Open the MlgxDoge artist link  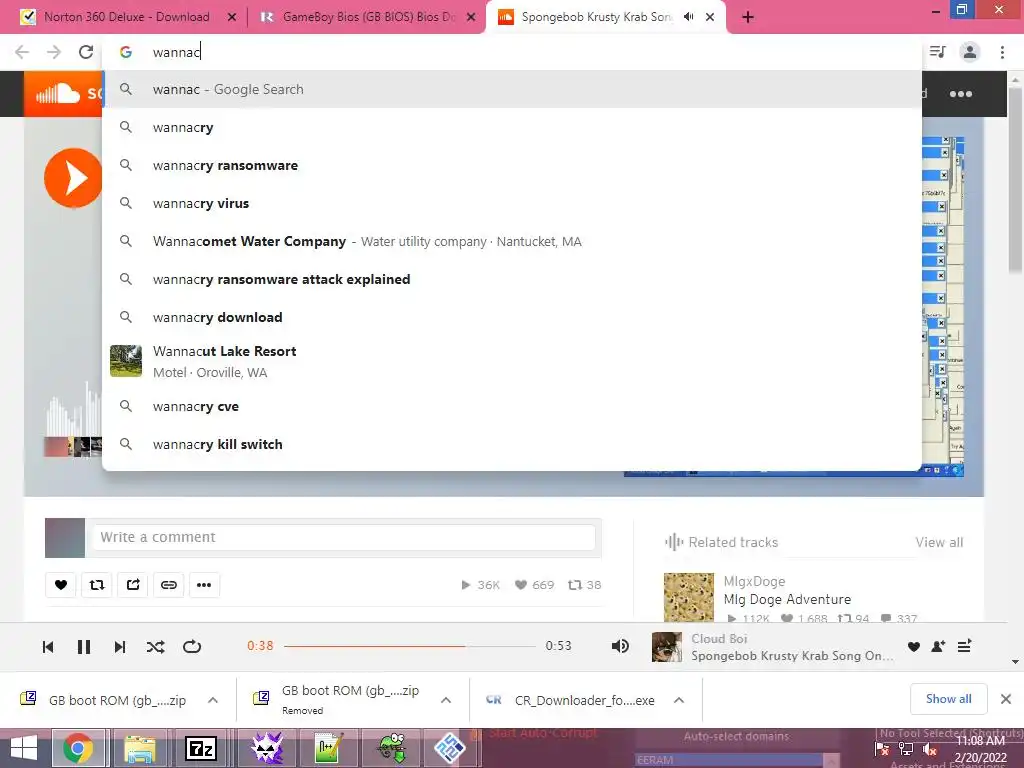click(x=754, y=581)
